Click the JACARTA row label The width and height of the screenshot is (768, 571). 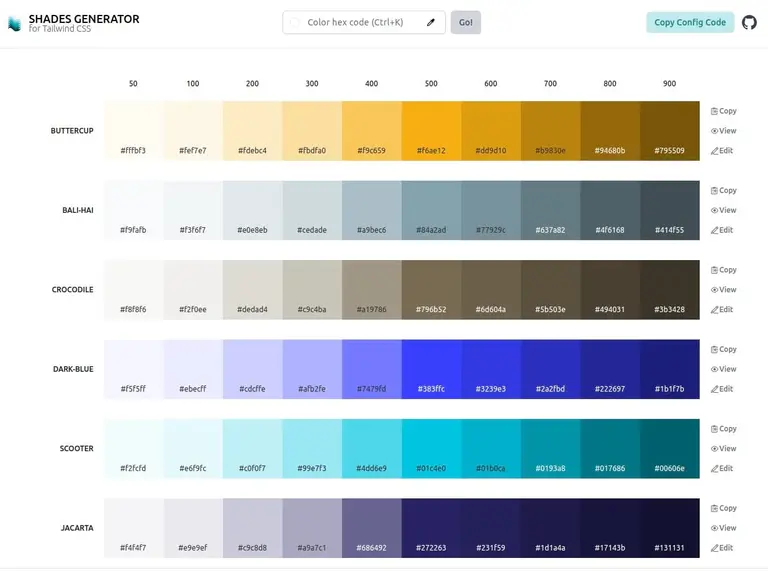tap(77, 528)
